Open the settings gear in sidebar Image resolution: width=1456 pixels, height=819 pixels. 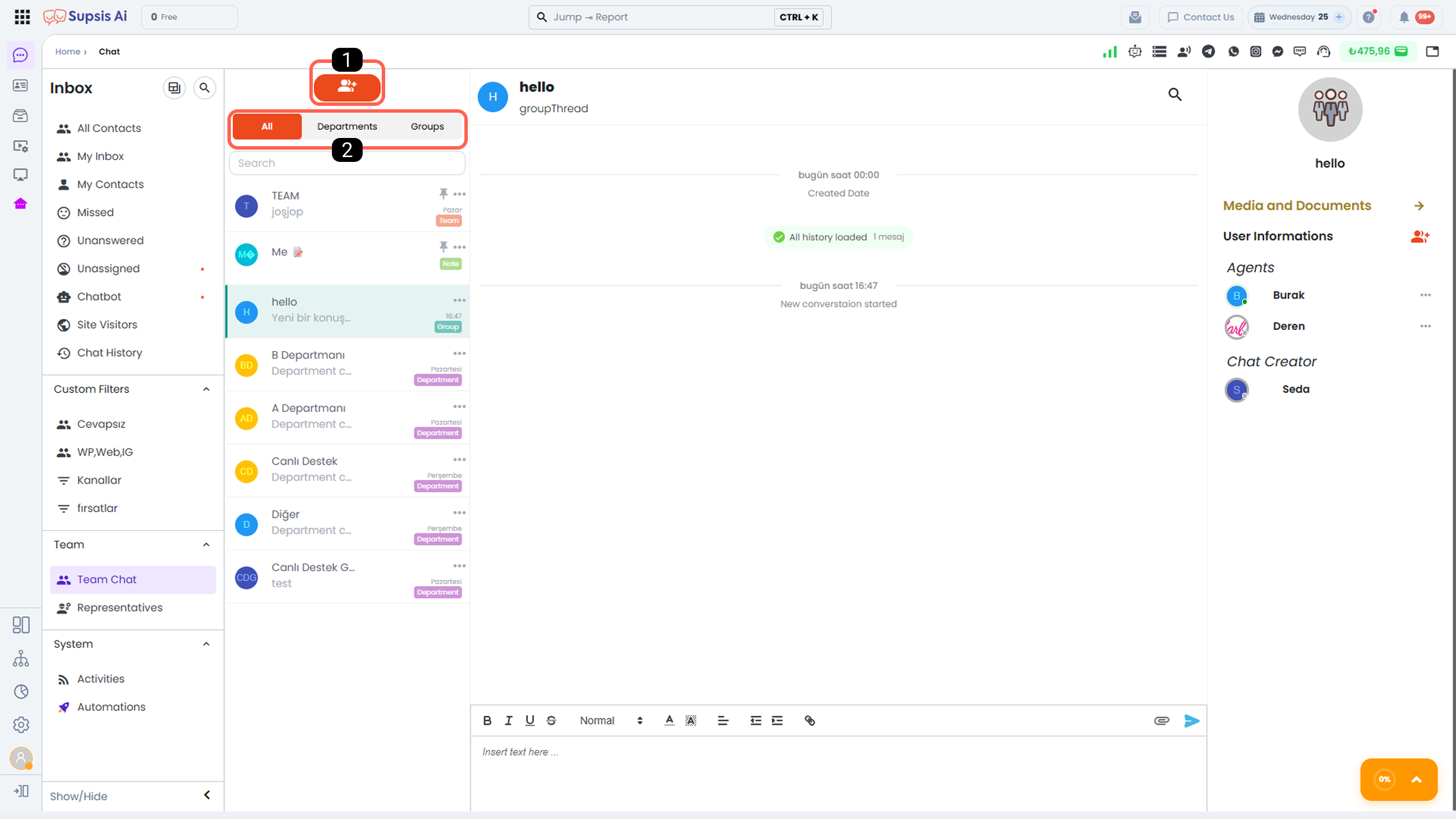tap(21, 725)
